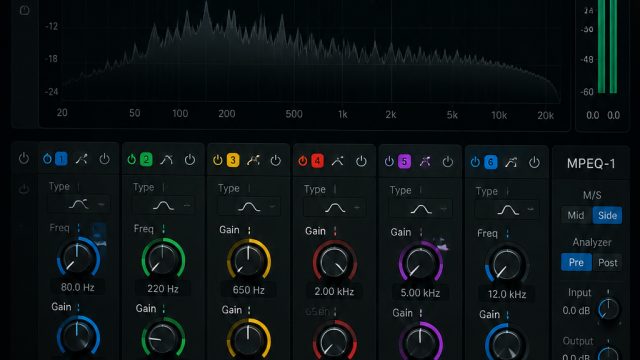Click band 2 curve edit icon
640x360 pixels.
[166, 160]
